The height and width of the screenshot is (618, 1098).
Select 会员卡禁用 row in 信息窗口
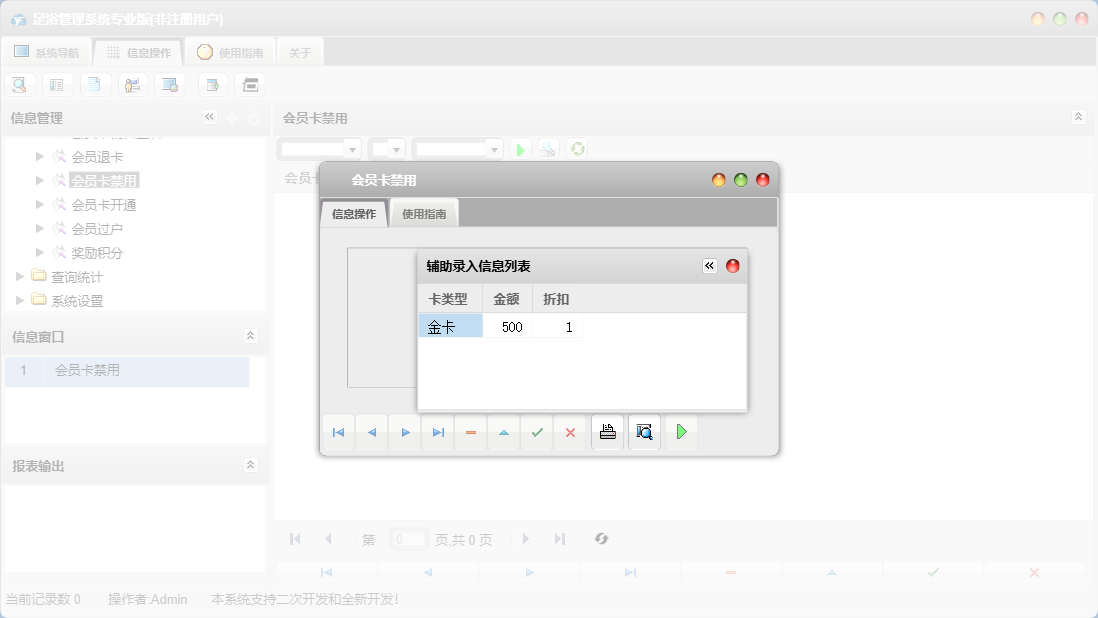point(127,371)
